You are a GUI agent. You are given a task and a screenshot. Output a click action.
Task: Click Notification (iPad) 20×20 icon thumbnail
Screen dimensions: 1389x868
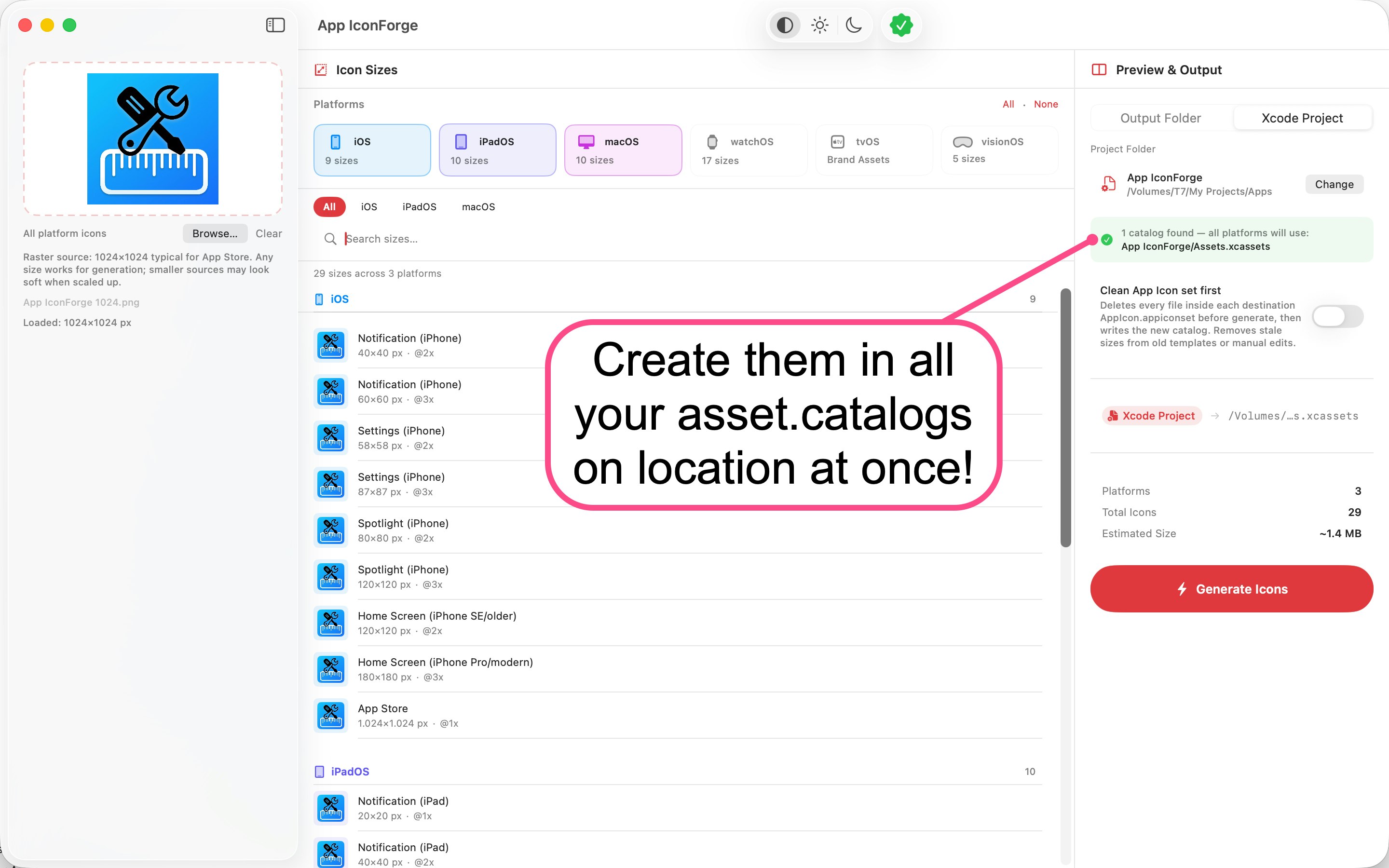tap(331, 808)
